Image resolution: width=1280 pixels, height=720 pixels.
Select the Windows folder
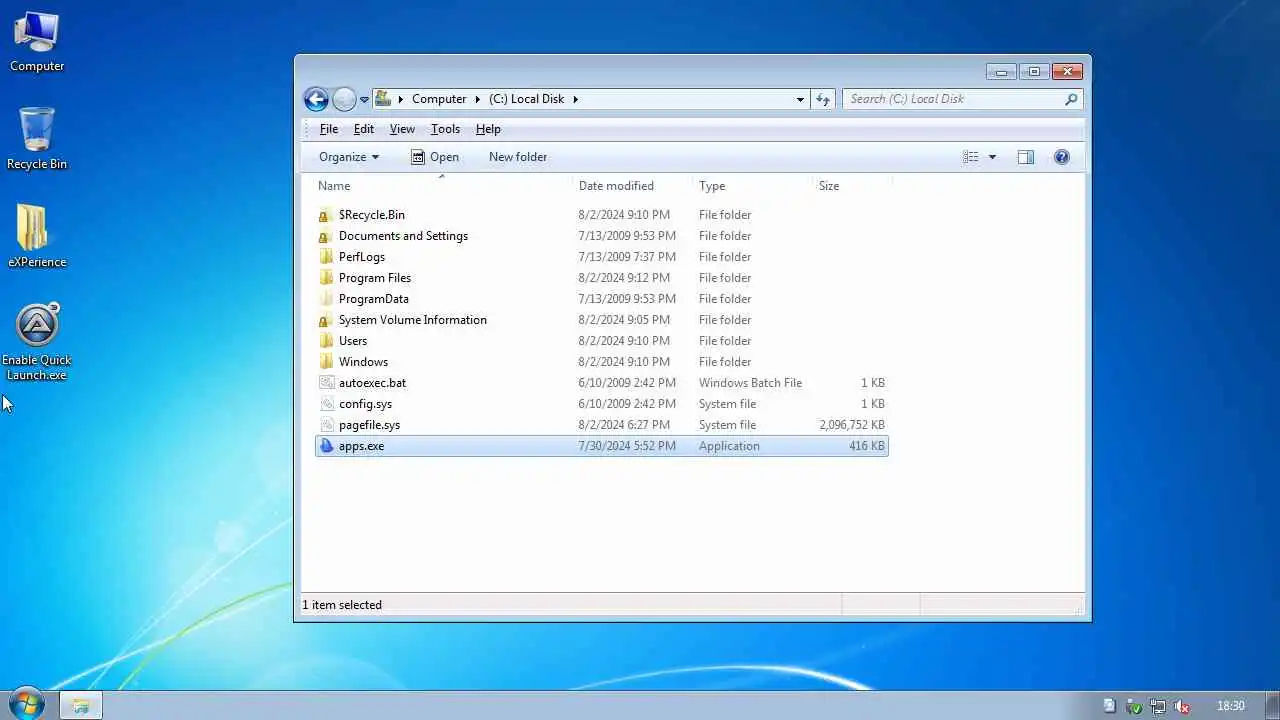click(601, 362)
